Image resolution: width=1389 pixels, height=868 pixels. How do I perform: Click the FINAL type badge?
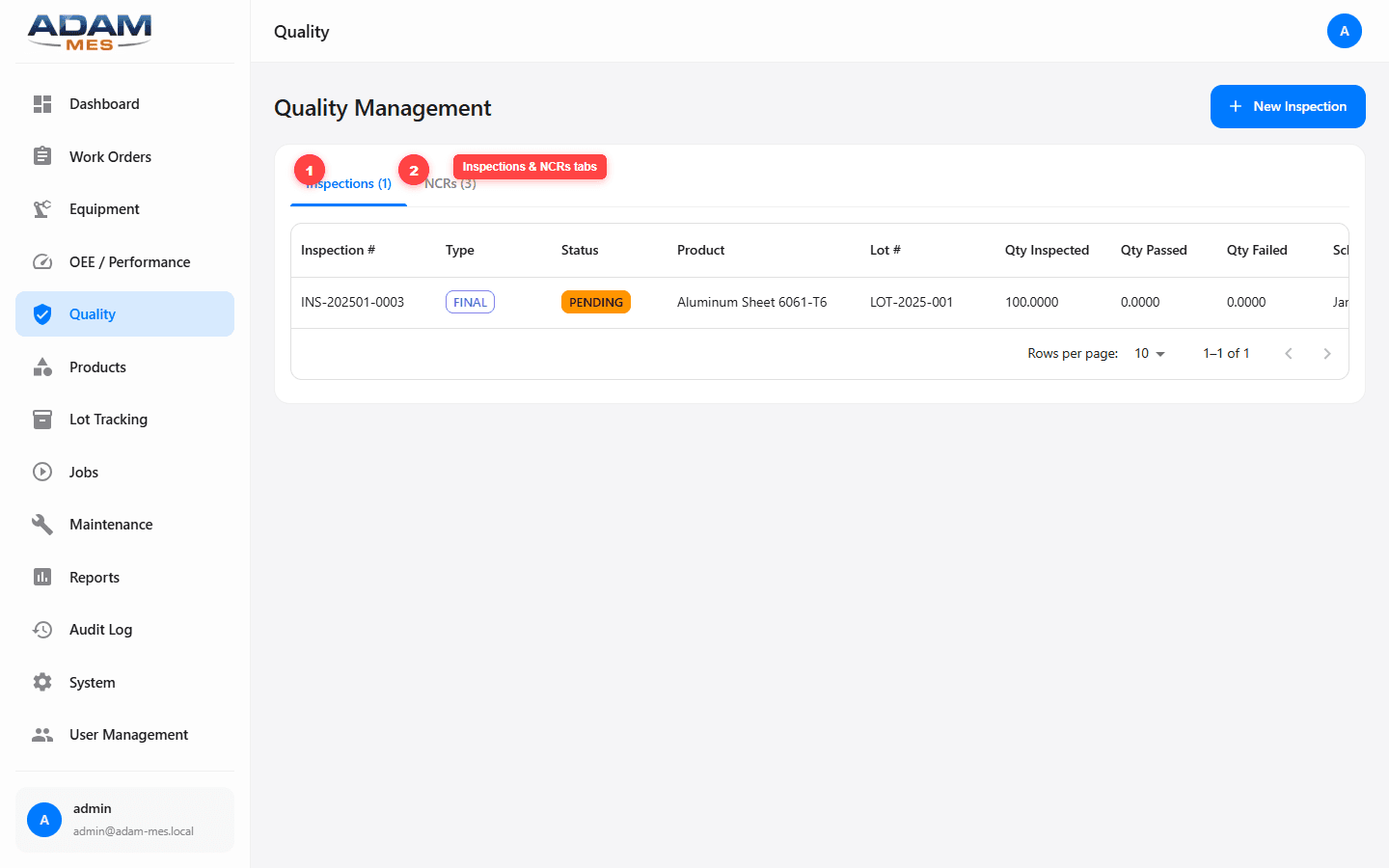click(x=470, y=301)
